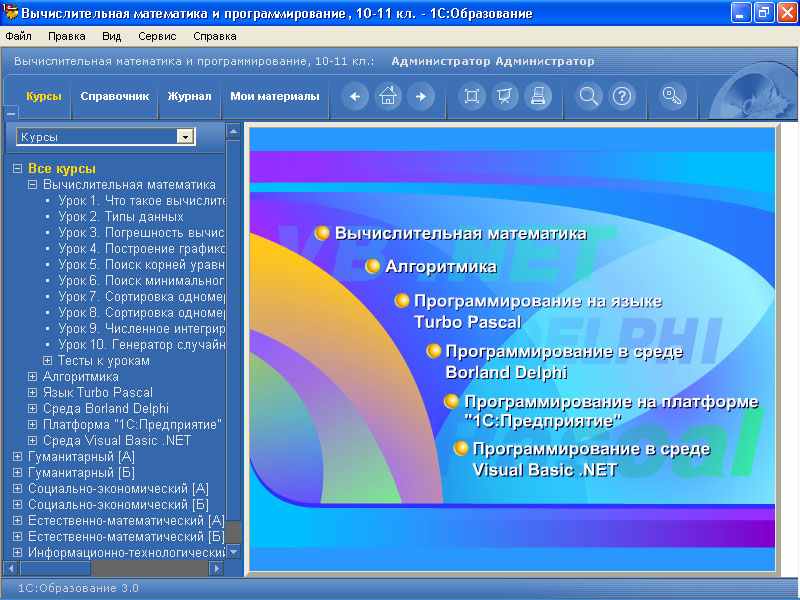
Task: Go forward with the right arrow icon
Action: point(421,96)
